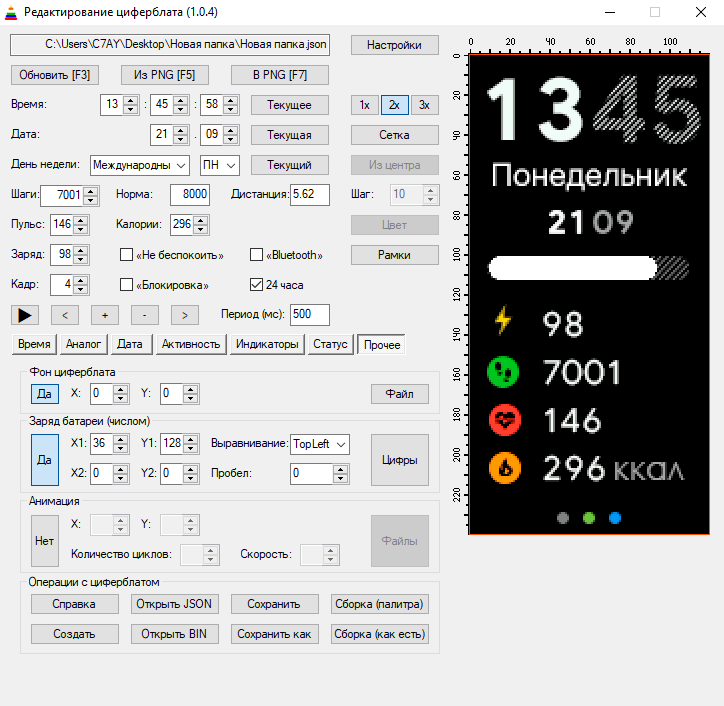Switch to the Аналог tab
The height and width of the screenshot is (706, 724).
click(x=84, y=344)
